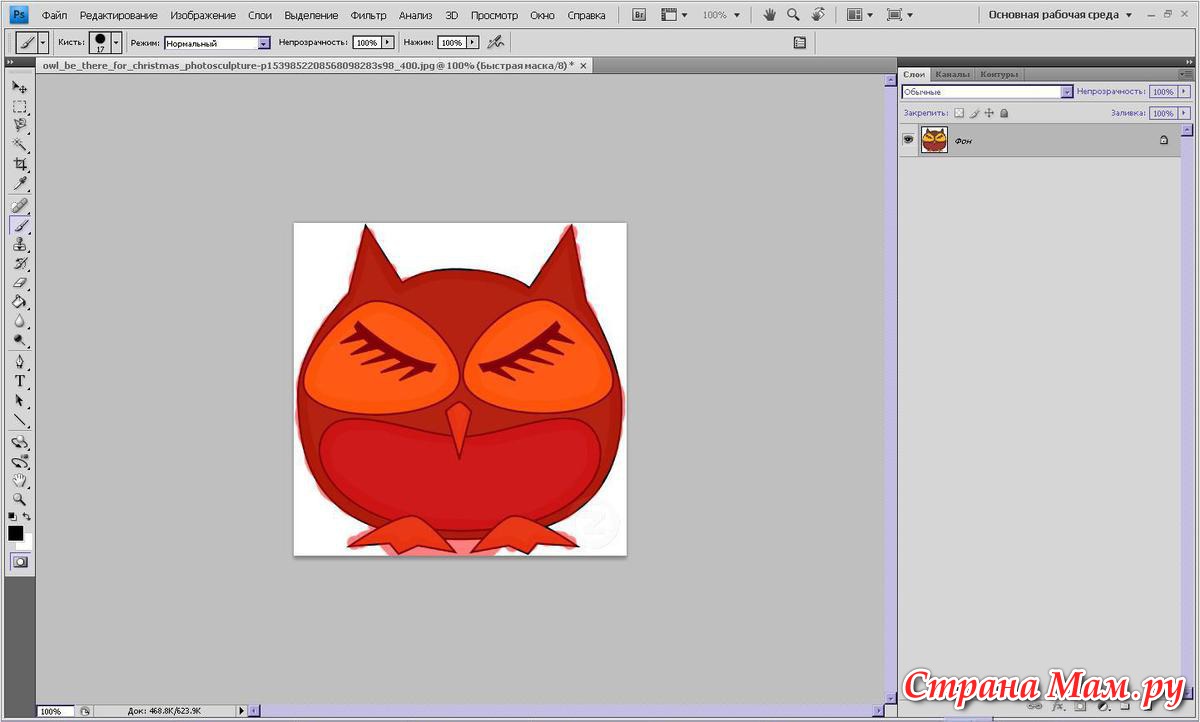Launch Adobe Bridge from the Br icon
Image resolution: width=1200 pixels, height=722 pixels.
[x=640, y=15]
